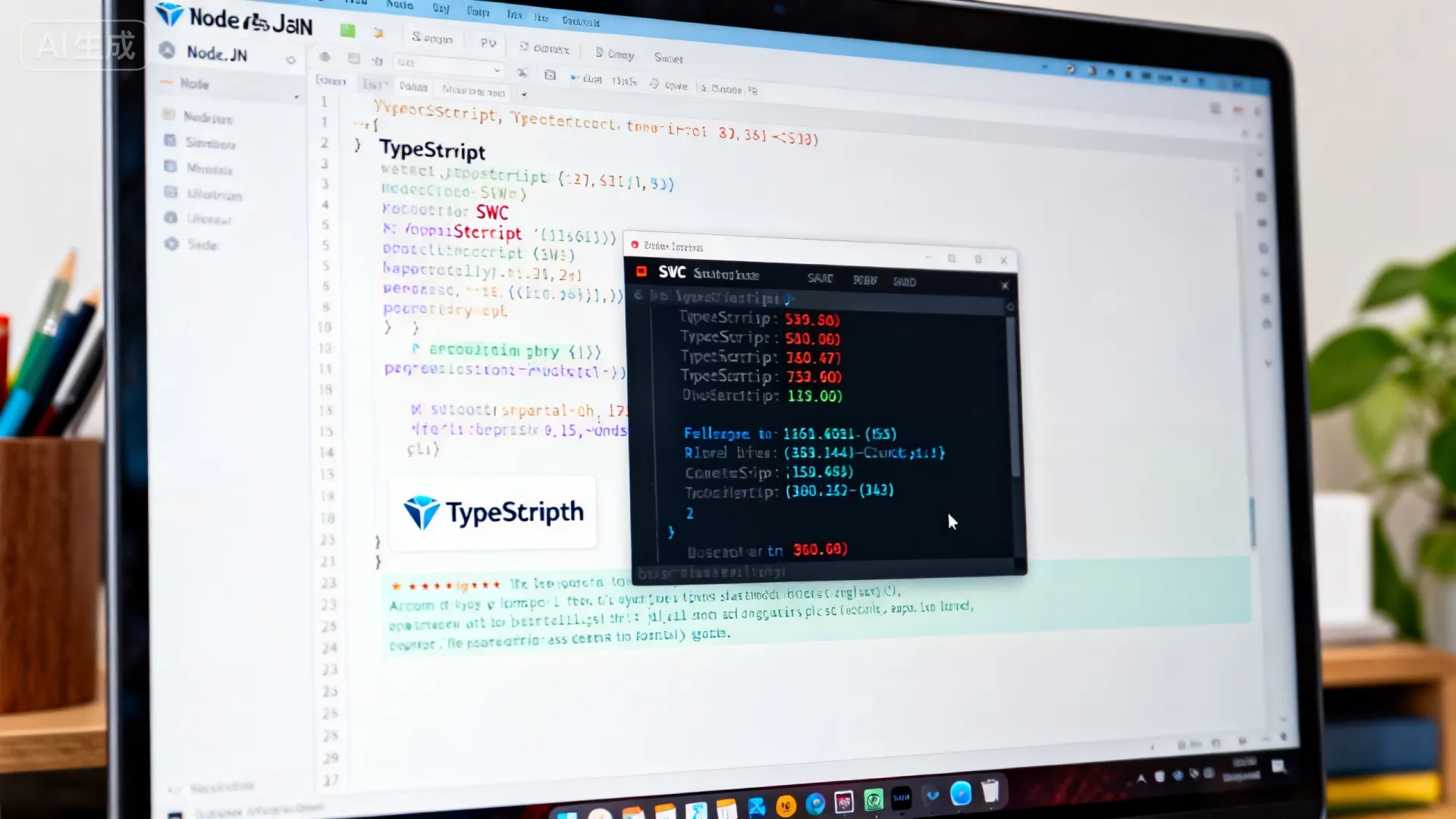Click the topmost icon in right editor strip
Image resolution: width=1456 pixels, height=819 pixels.
click(x=1260, y=173)
